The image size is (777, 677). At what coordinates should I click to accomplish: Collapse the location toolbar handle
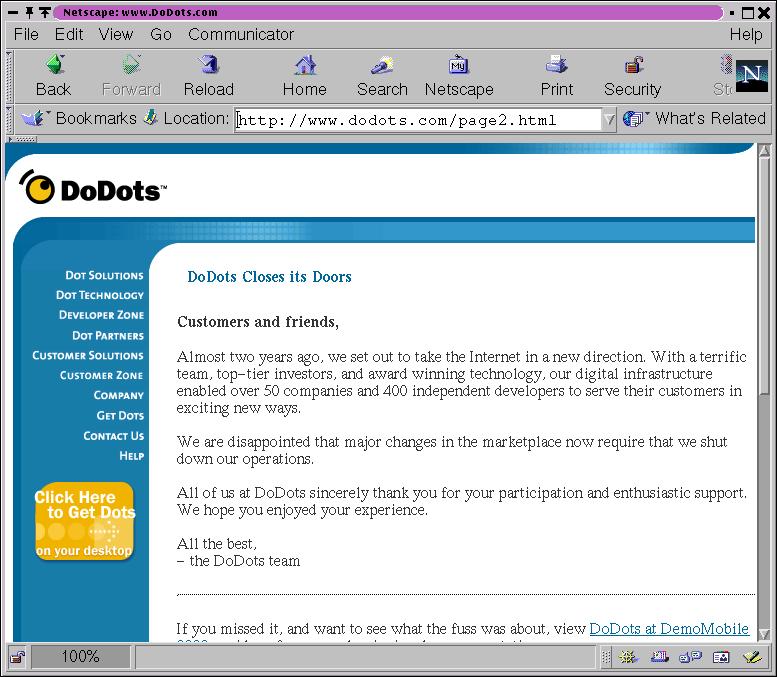coord(9,119)
